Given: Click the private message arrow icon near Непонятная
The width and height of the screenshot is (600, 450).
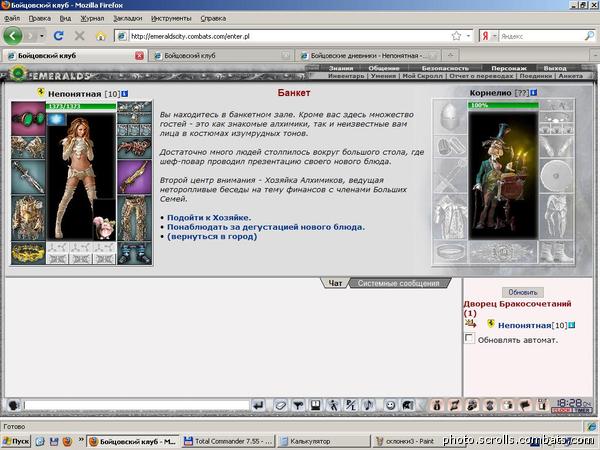Looking at the screenshot, I should (470, 324).
